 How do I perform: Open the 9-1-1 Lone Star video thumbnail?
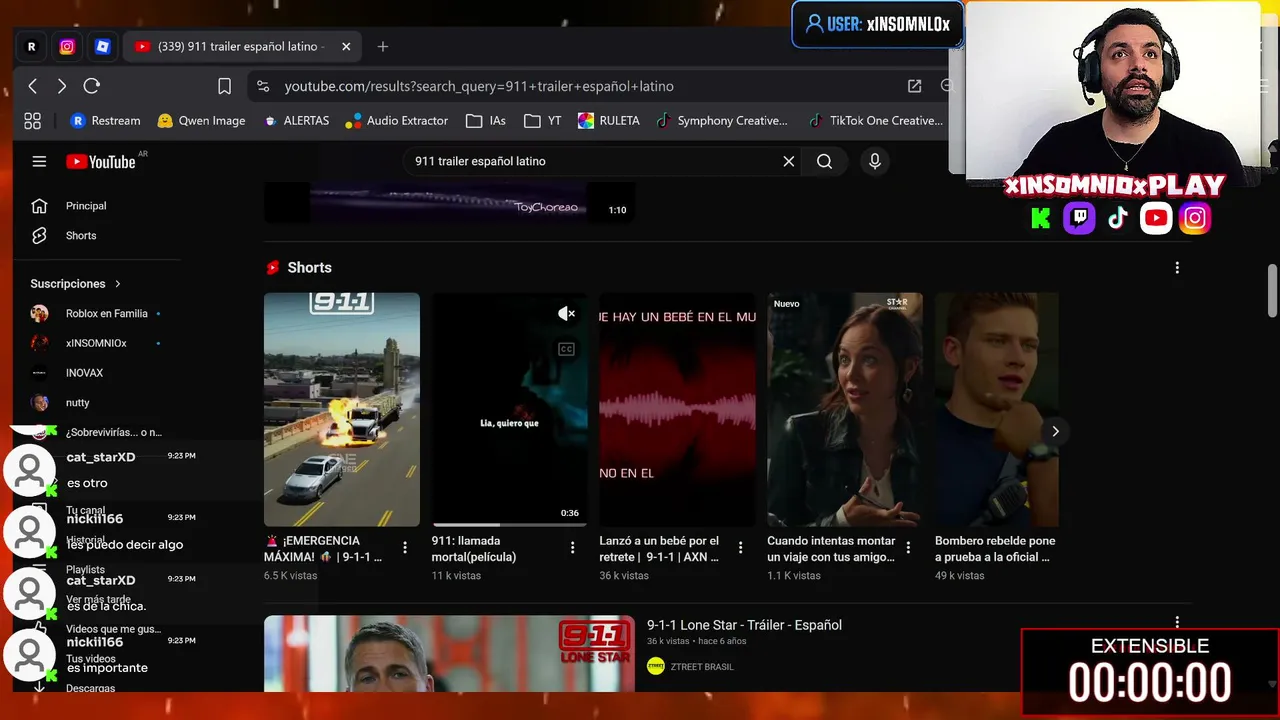449,653
